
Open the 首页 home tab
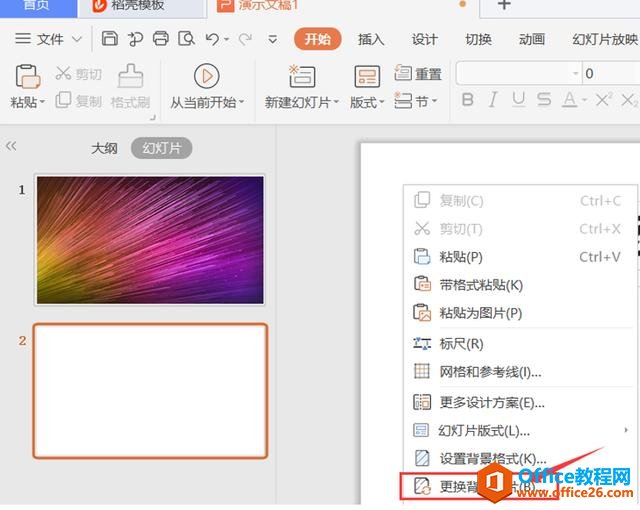coord(38,7)
